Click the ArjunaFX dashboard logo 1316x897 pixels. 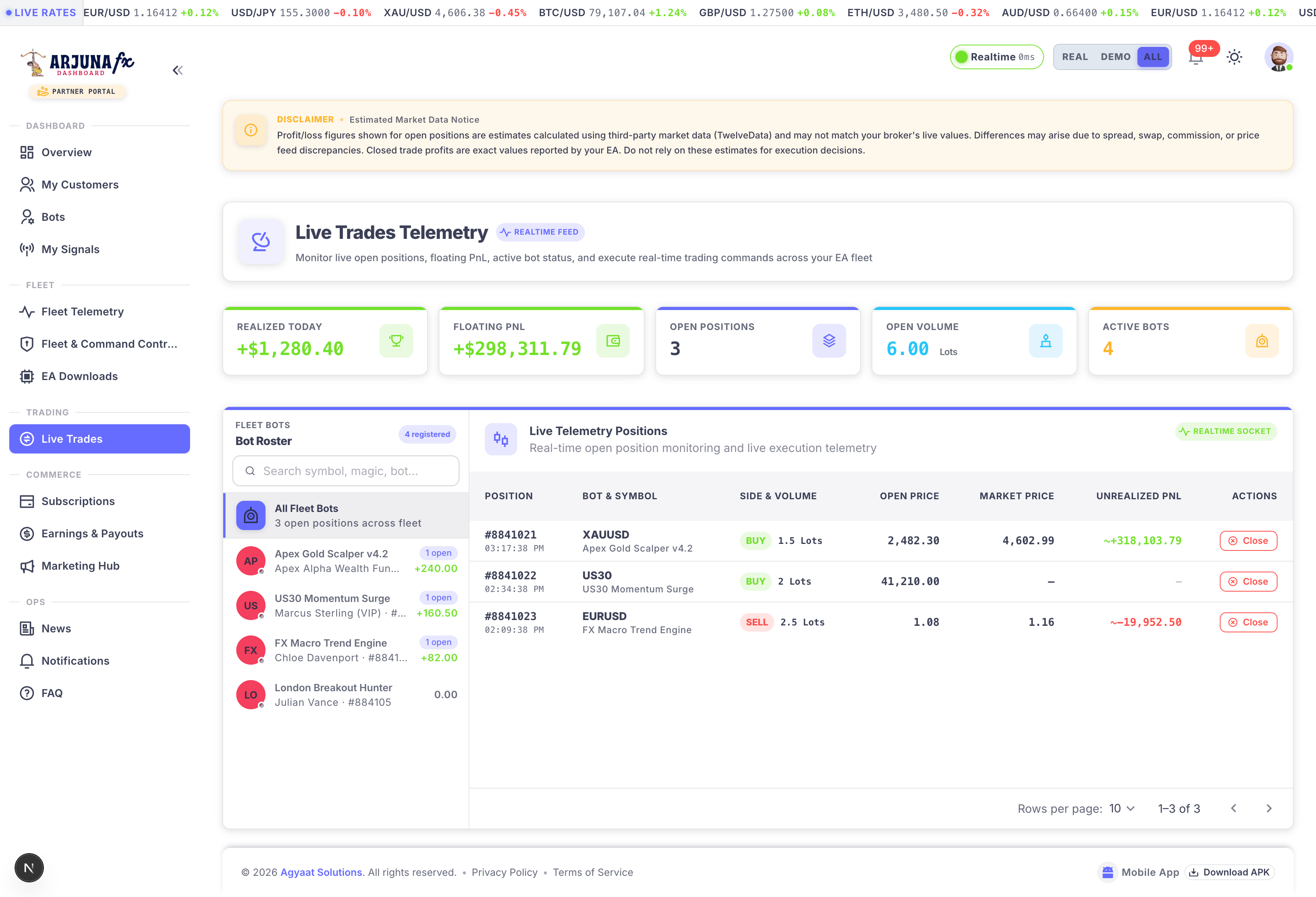pyautogui.click(x=78, y=63)
